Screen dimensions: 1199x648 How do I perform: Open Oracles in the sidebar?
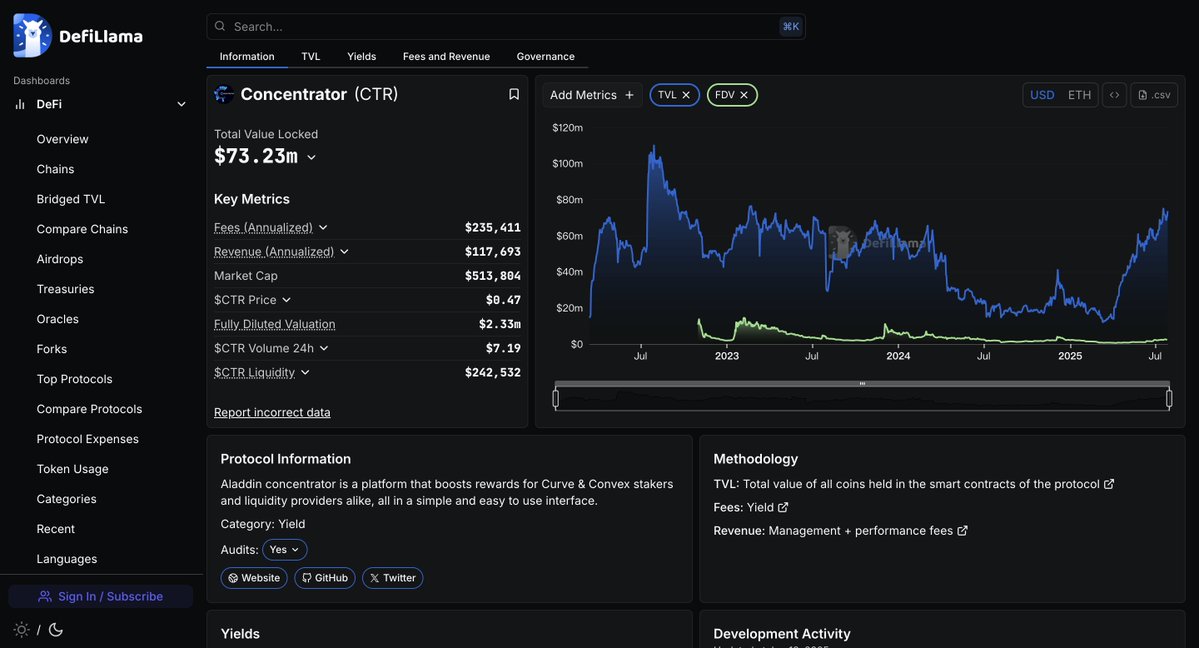tap(57, 319)
